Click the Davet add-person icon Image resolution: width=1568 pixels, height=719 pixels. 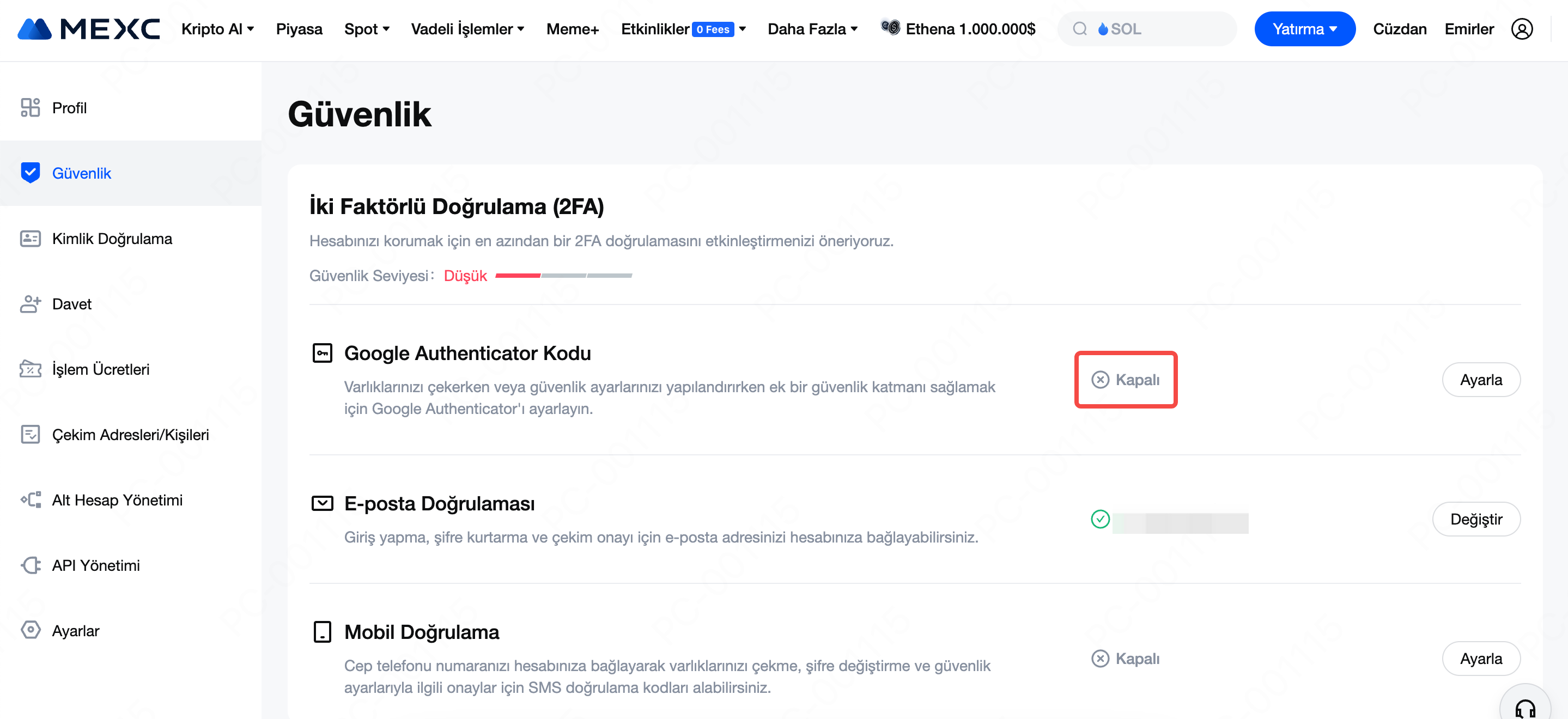click(x=31, y=304)
